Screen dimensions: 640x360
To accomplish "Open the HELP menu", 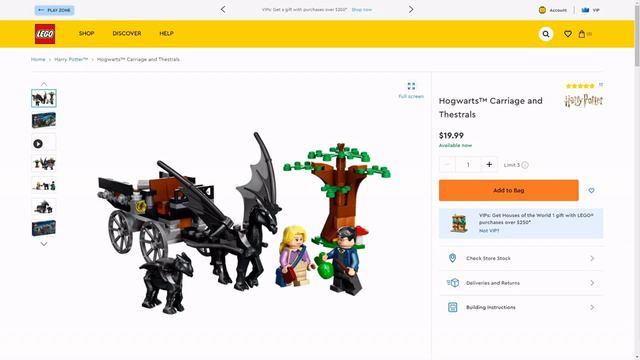I will click(x=167, y=33).
